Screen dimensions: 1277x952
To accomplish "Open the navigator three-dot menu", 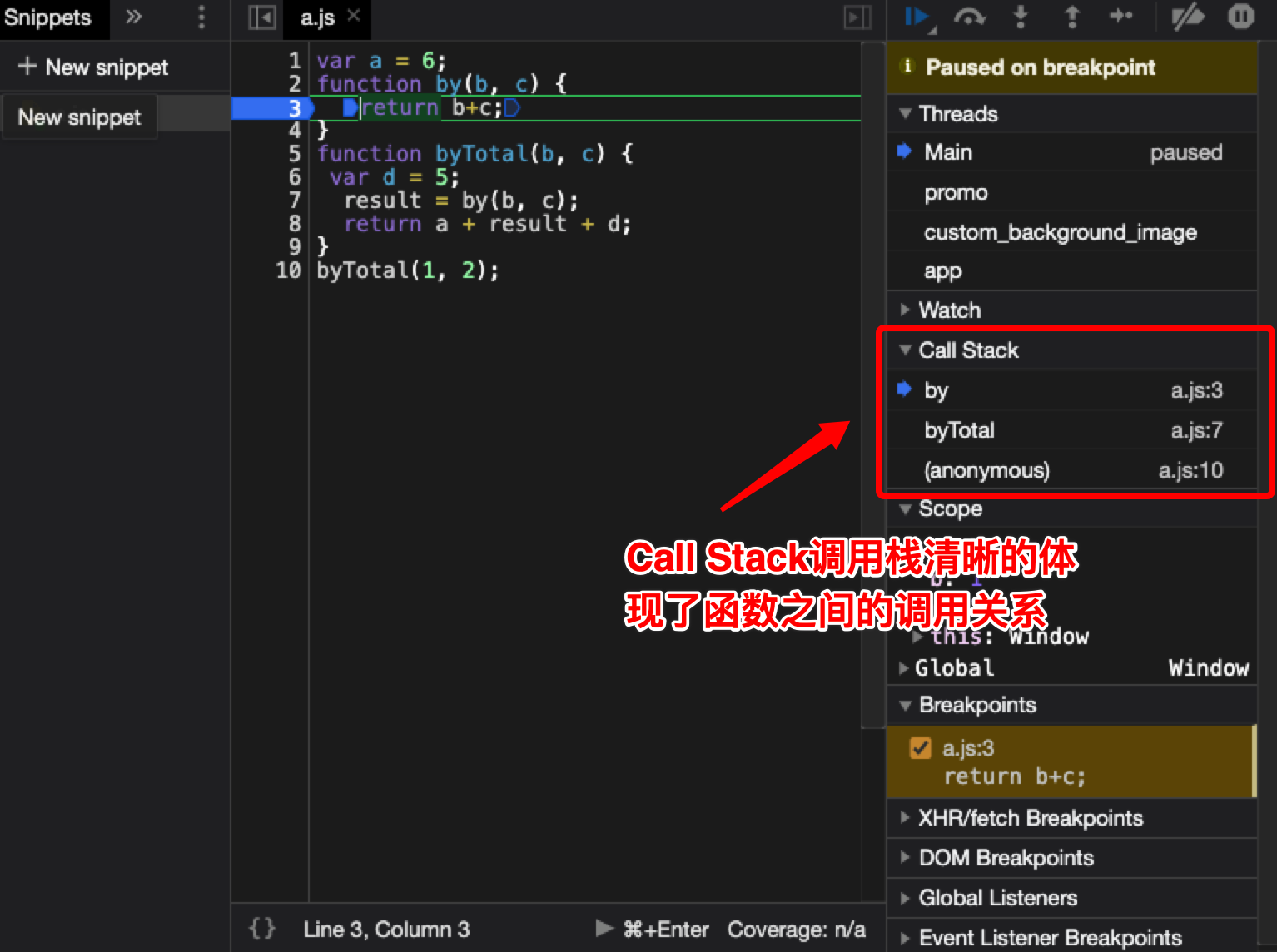I will tap(201, 17).
